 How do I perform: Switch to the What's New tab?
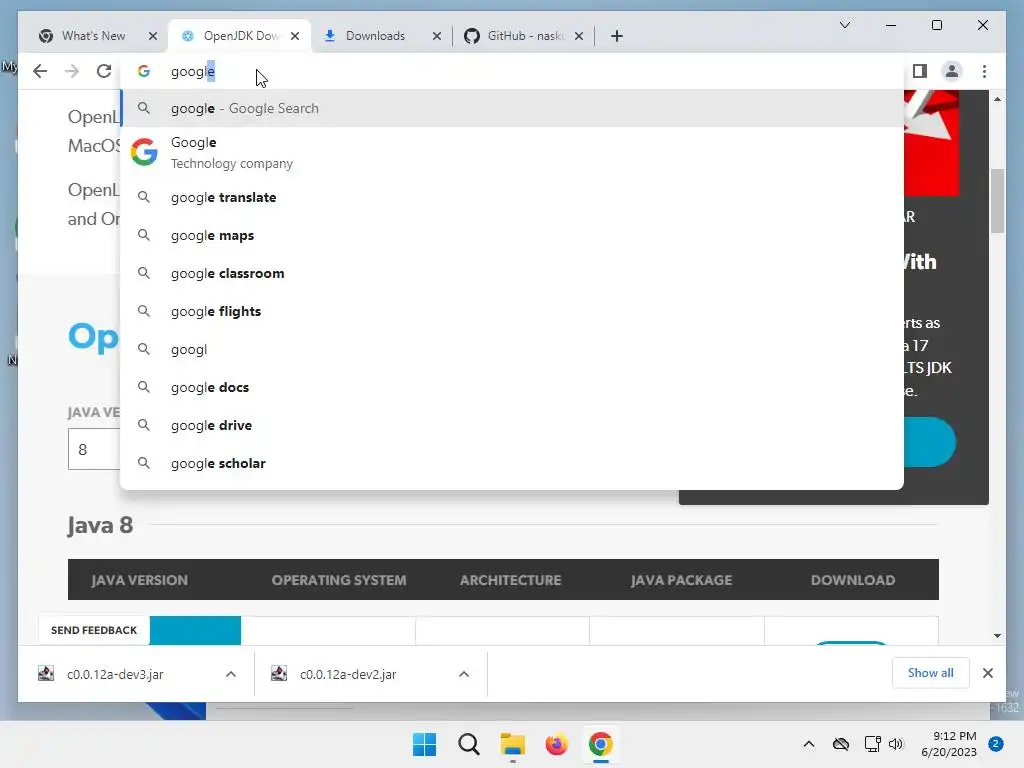(93, 36)
